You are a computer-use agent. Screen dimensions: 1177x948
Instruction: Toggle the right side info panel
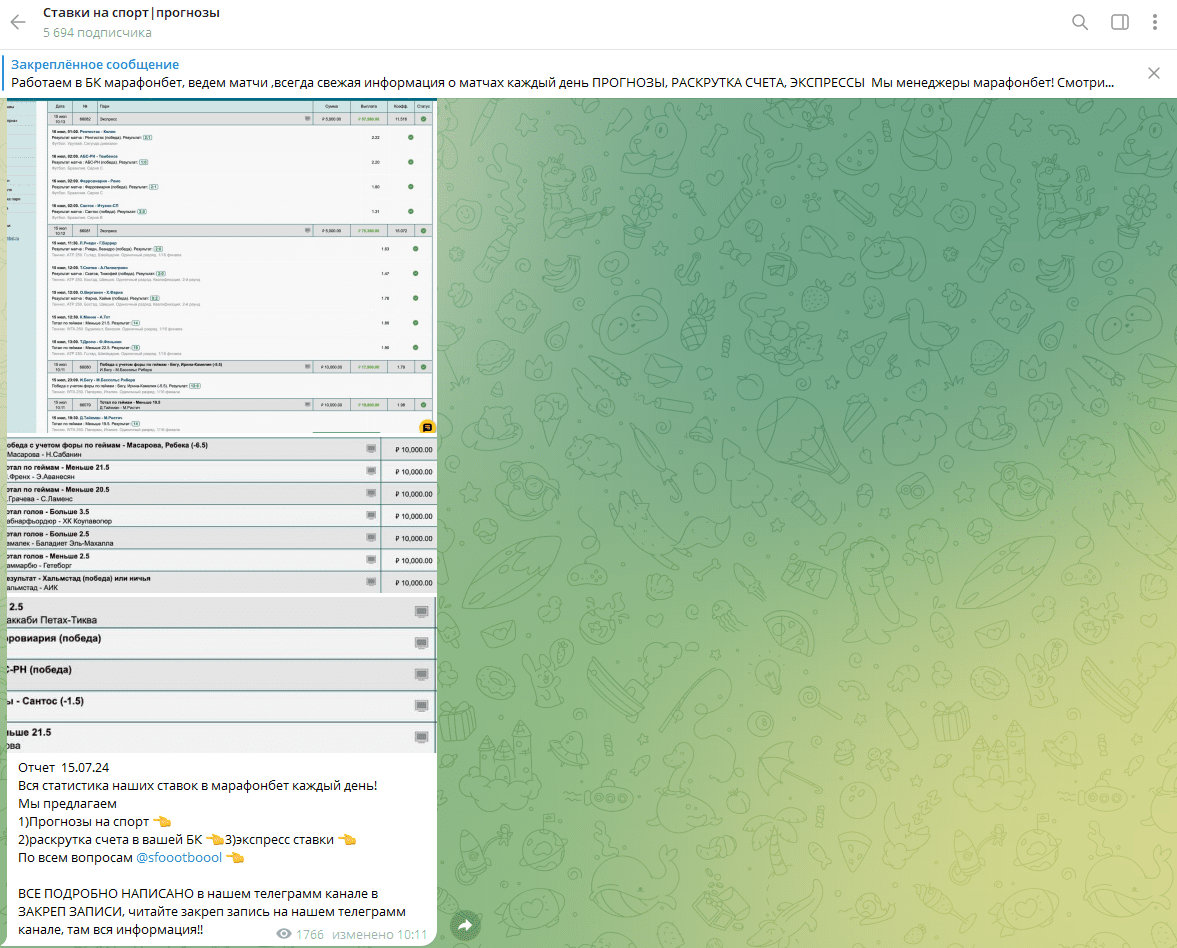[1120, 22]
